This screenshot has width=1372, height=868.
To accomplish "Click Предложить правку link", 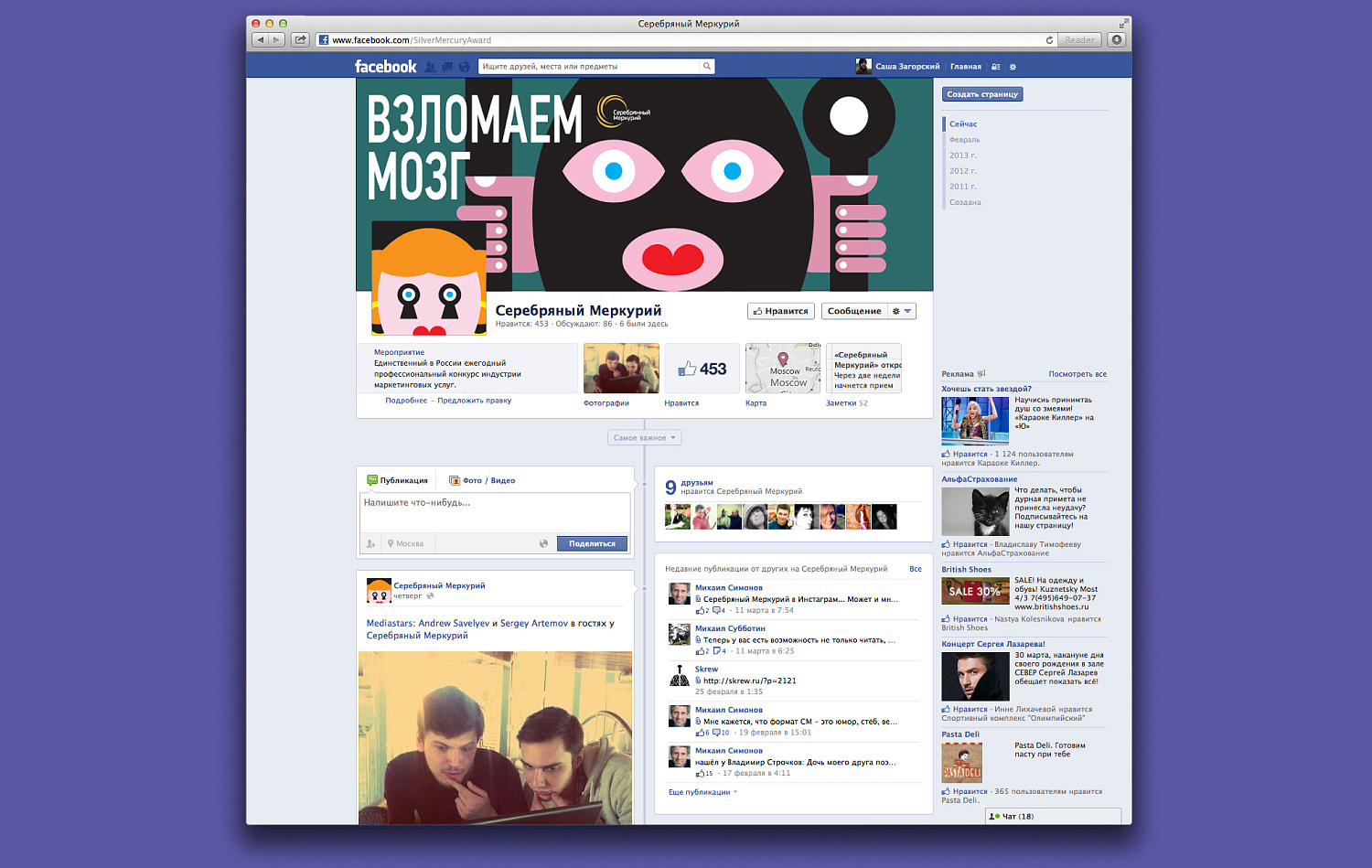I will [475, 401].
